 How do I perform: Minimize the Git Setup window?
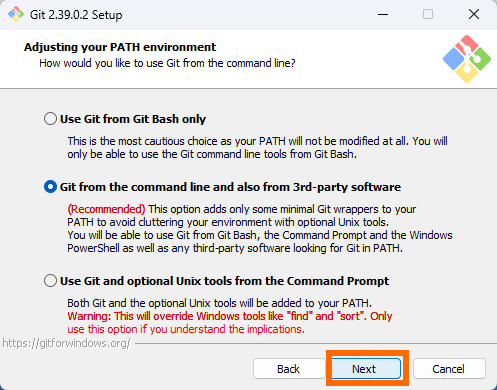[x=383, y=14]
